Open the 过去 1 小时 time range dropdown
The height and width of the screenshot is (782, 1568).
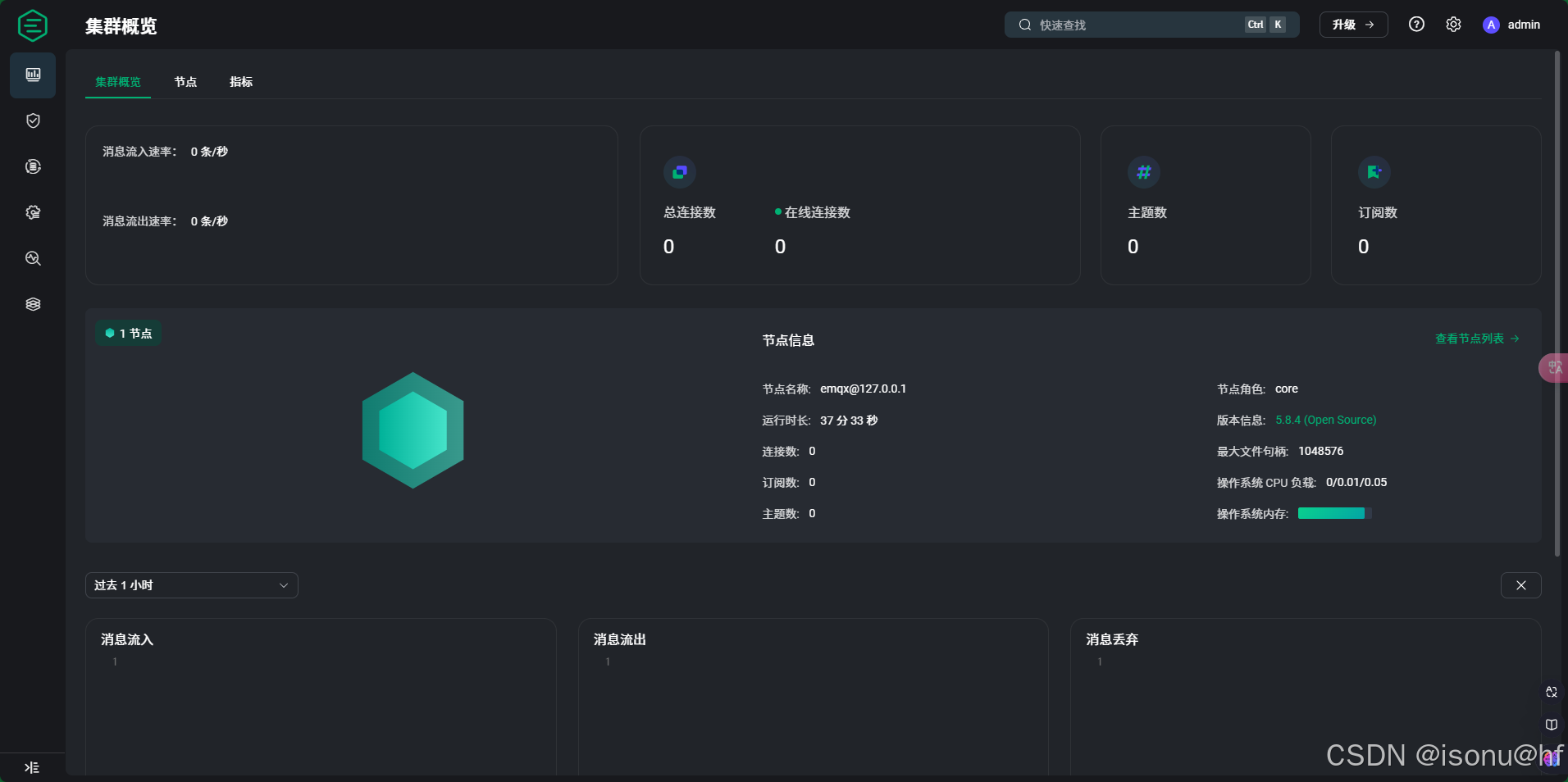191,585
